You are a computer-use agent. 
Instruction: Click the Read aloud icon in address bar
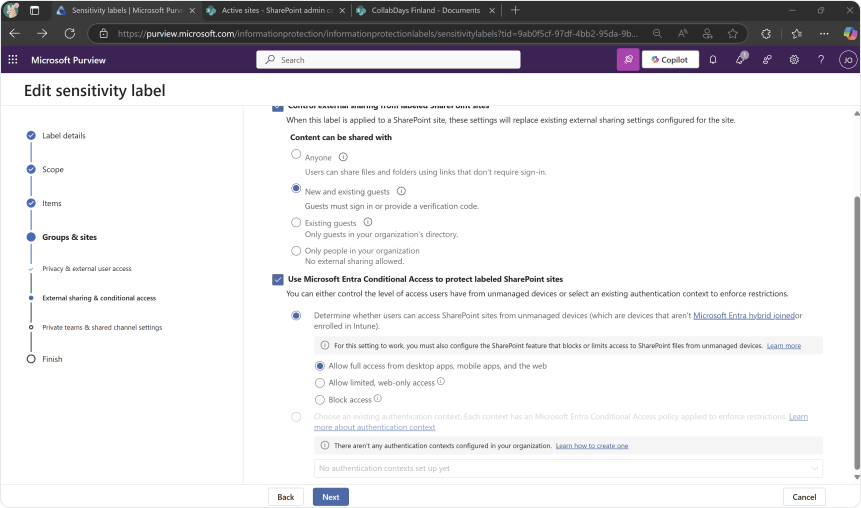683,34
